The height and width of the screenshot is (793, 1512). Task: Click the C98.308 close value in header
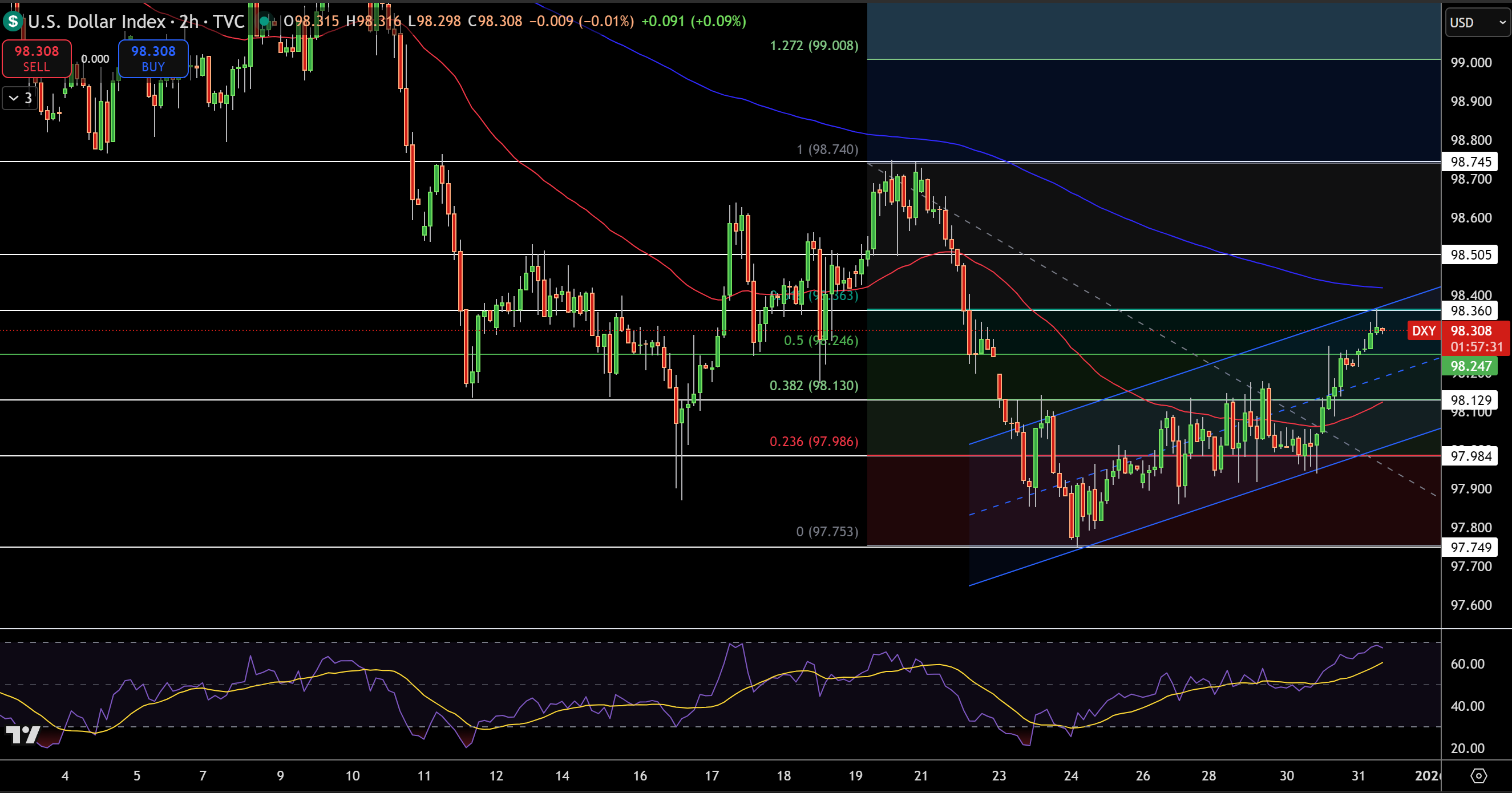pos(495,22)
